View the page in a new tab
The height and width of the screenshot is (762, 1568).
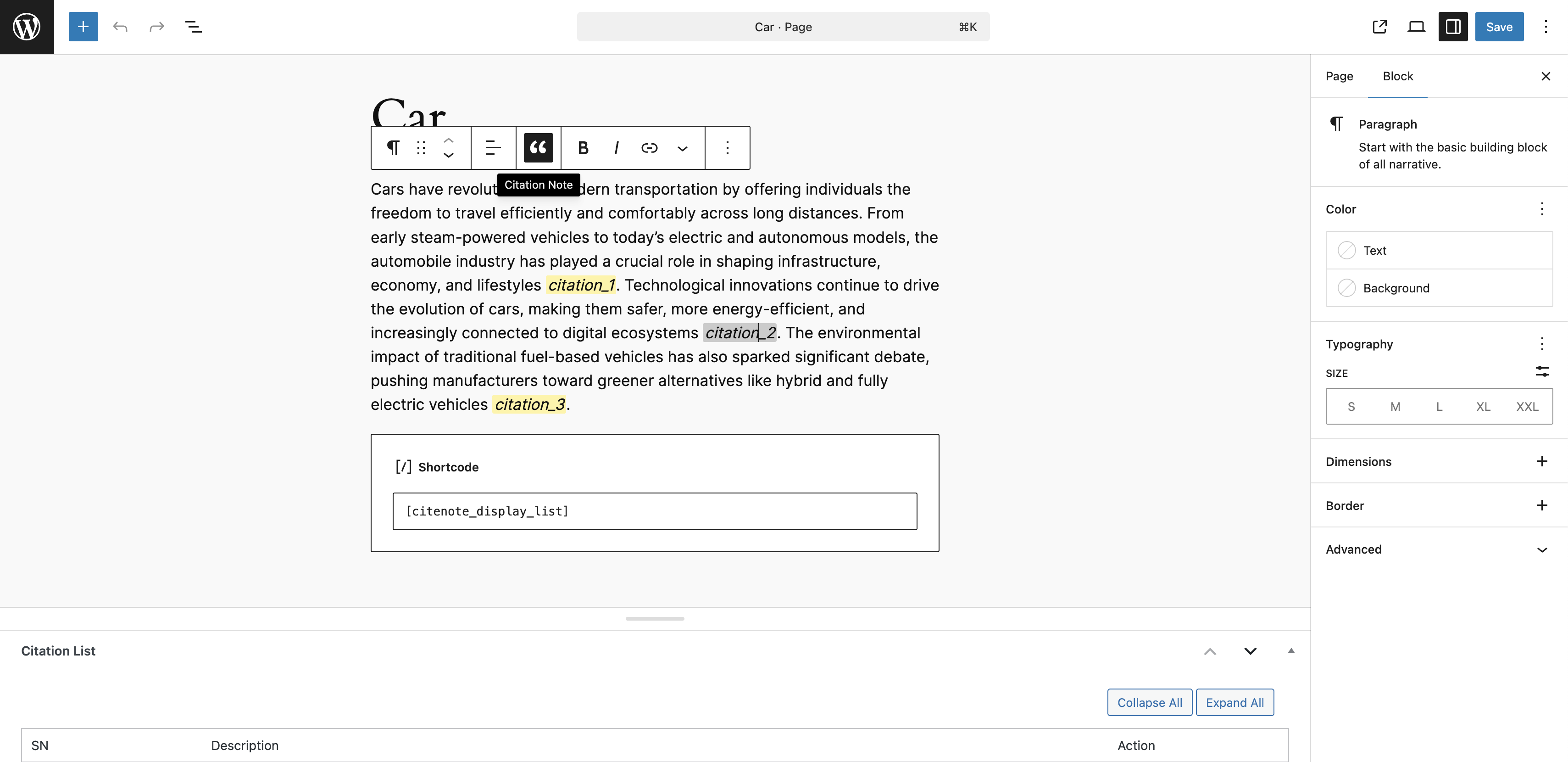tap(1379, 27)
